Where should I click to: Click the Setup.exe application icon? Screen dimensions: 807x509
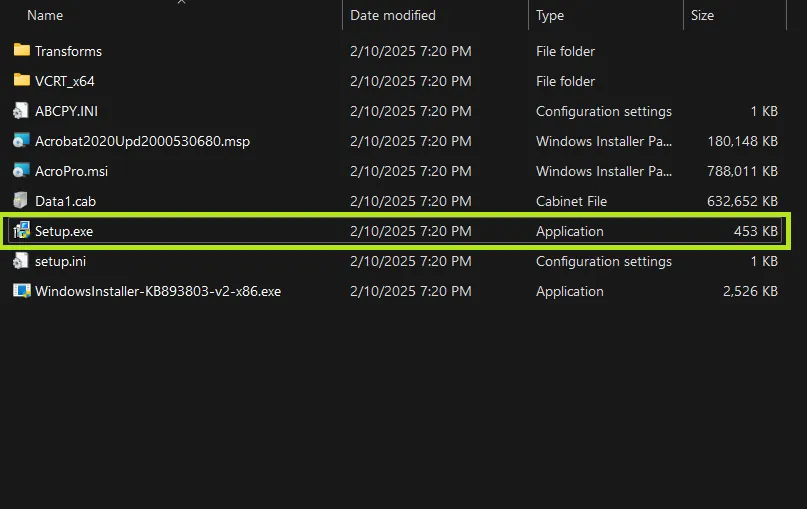point(21,231)
